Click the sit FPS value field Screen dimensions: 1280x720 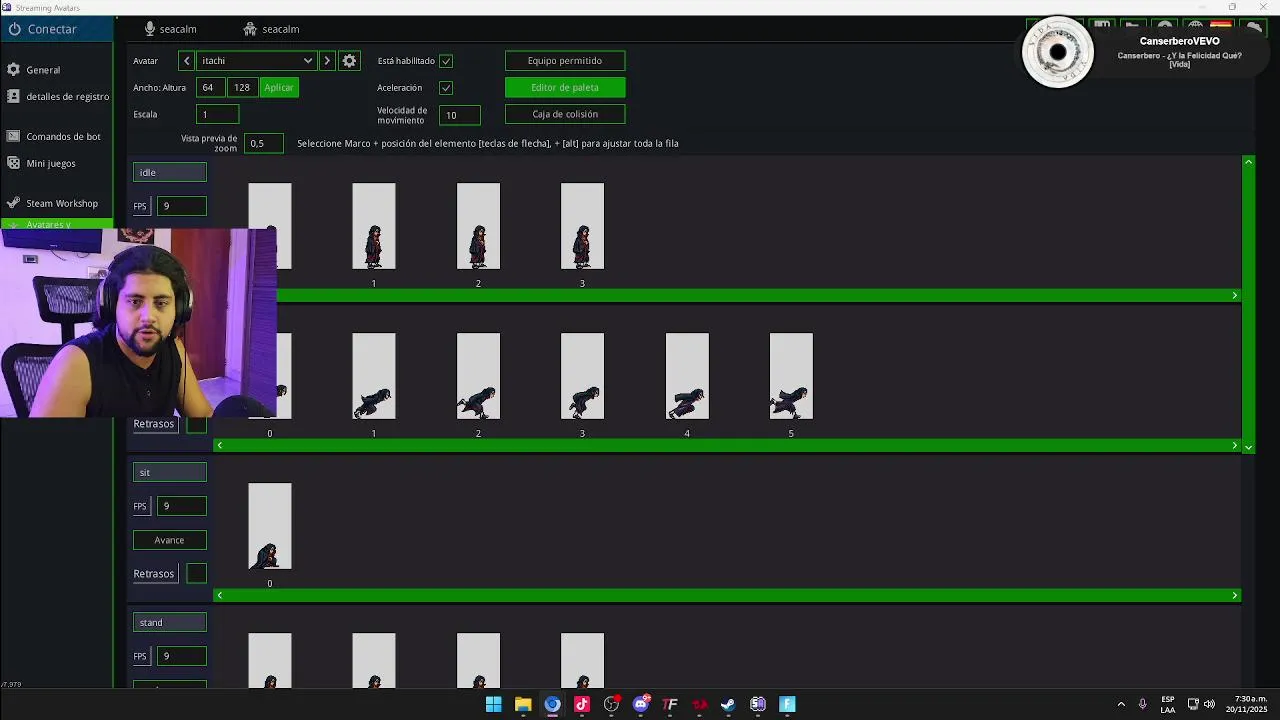183,506
